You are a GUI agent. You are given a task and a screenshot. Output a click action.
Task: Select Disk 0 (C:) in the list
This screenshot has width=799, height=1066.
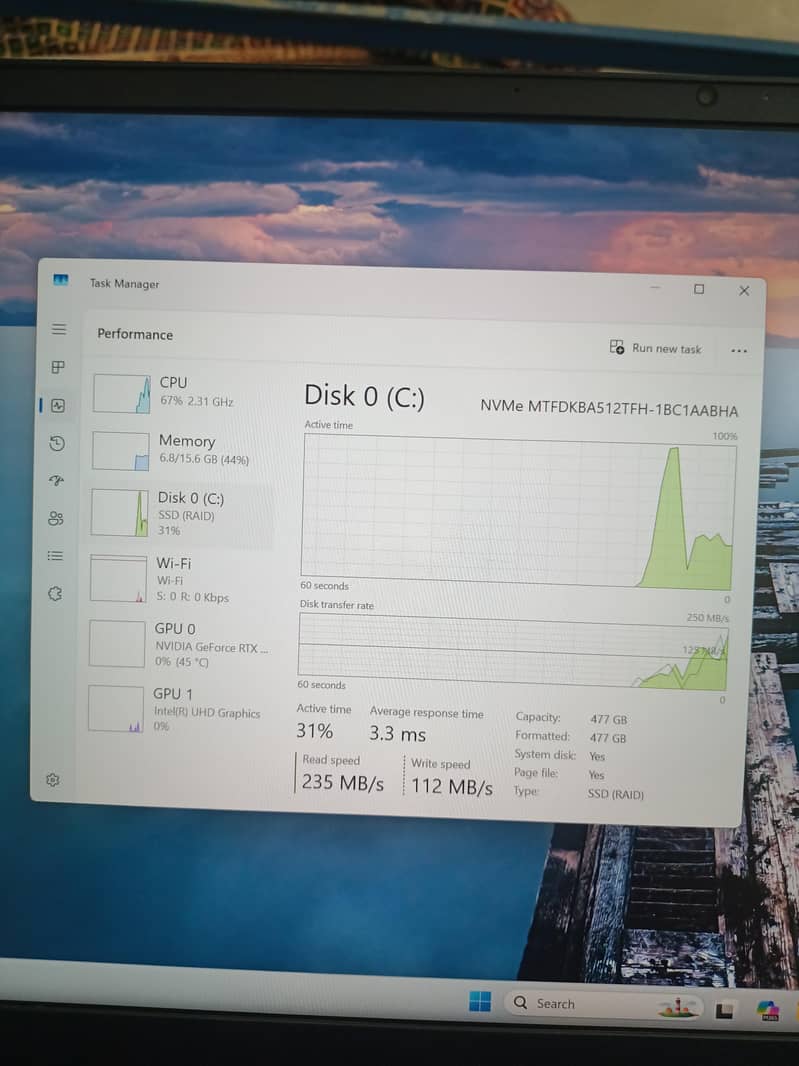coord(182,515)
